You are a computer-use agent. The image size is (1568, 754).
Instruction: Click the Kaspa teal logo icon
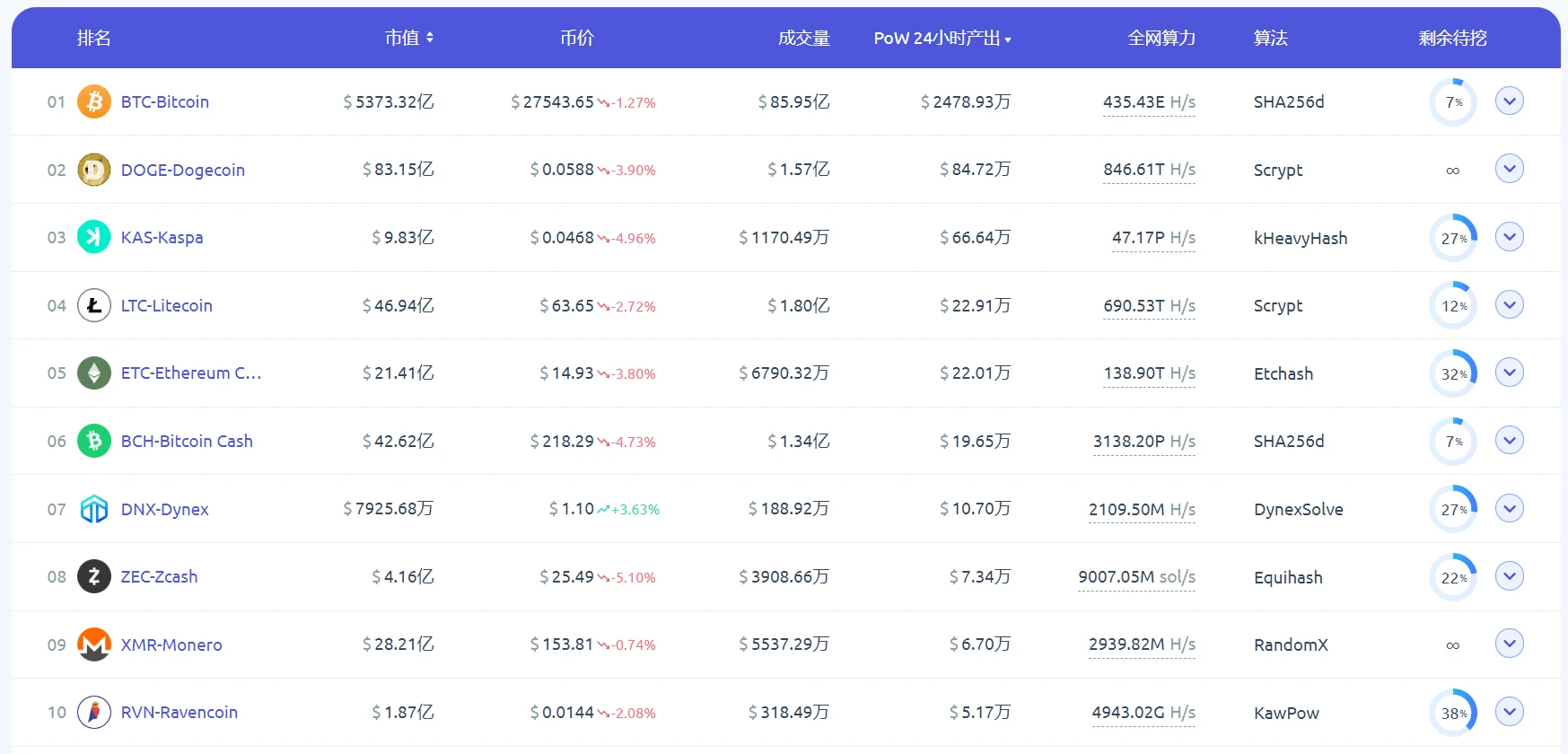tap(94, 237)
